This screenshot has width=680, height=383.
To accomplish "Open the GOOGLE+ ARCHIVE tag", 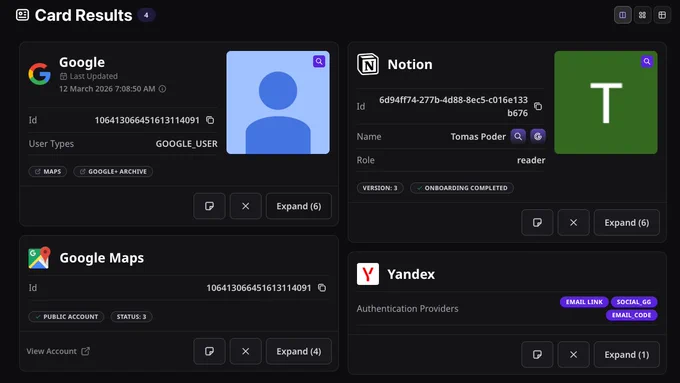I will (113, 171).
